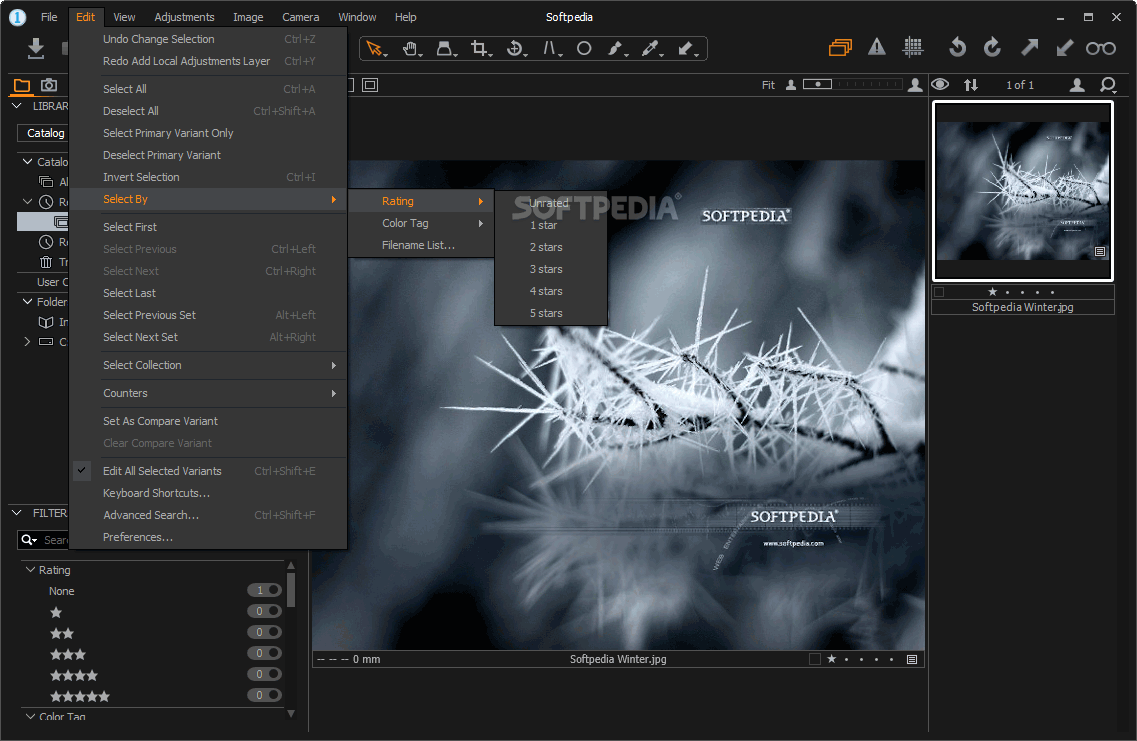The width and height of the screenshot is (1137, 741).
Task: Tick the color tag box in viewer footer
Action: point(815,659)
